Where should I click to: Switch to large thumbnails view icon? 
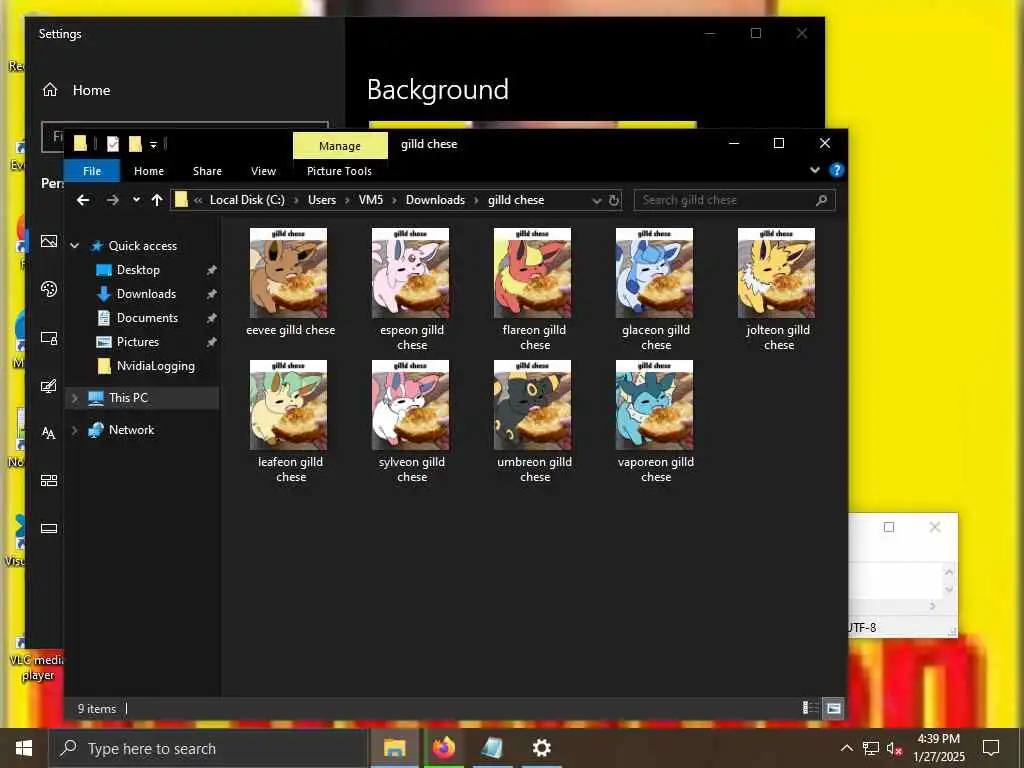pos(833,708)
